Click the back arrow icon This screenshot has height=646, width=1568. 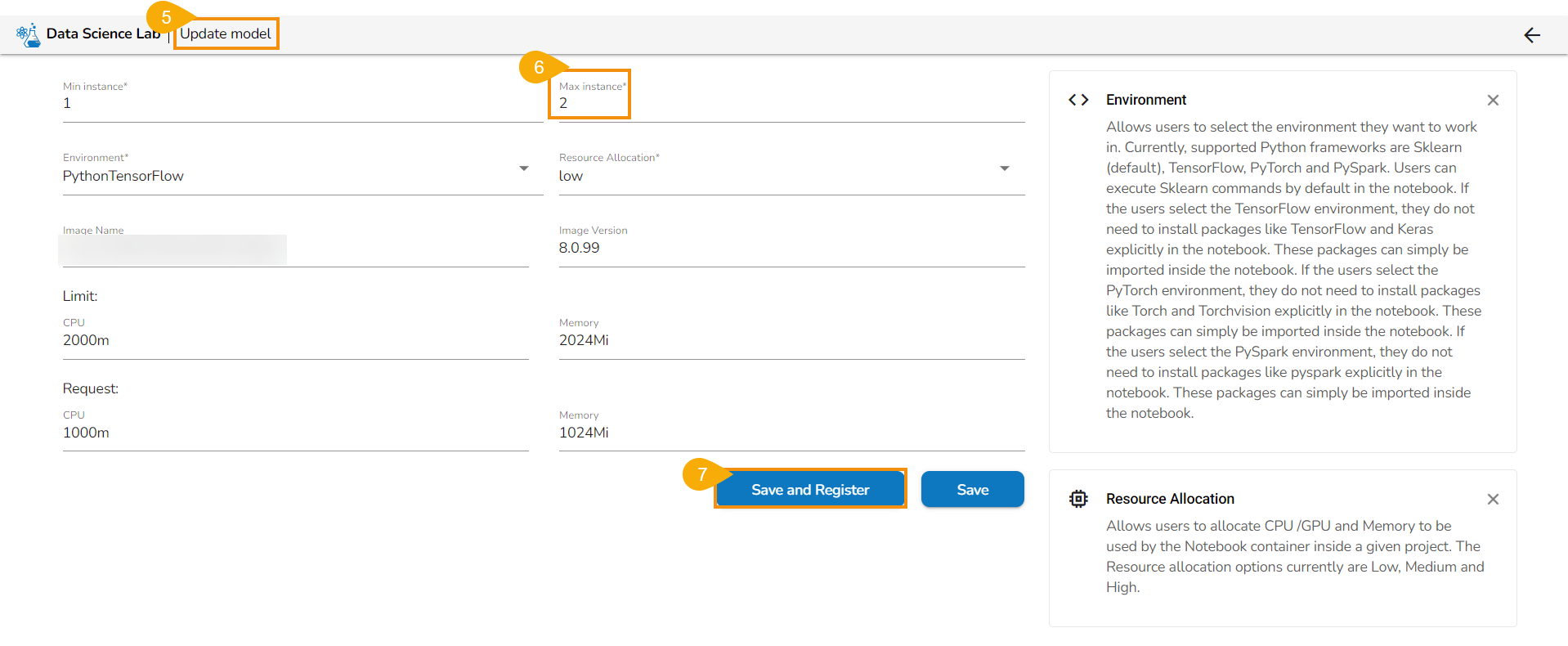(1531, 35)
